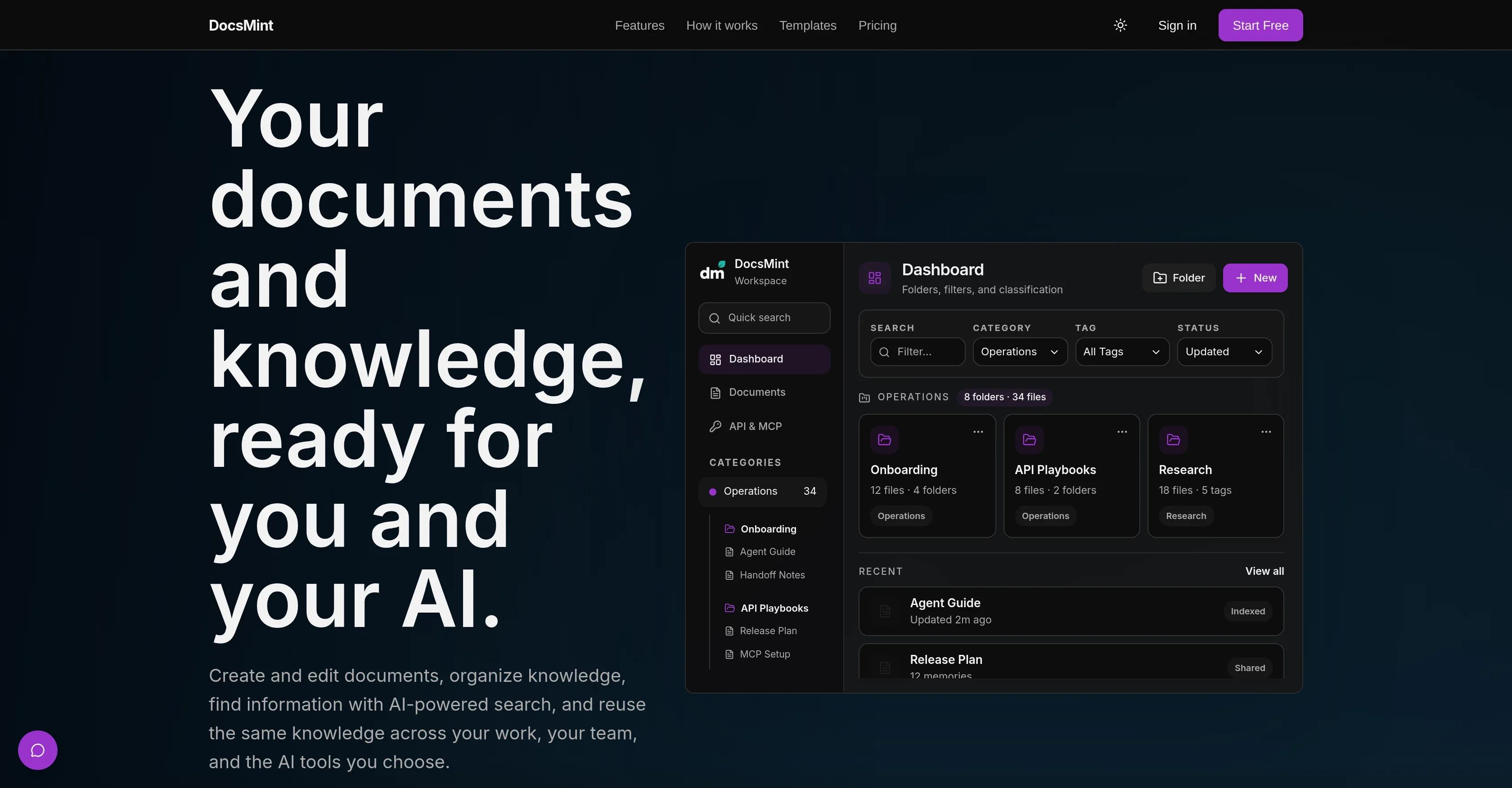Viewport: 1512px width, 788px height.
Task: Select the Operations 34 category row
Action: [x=762, y=491]
